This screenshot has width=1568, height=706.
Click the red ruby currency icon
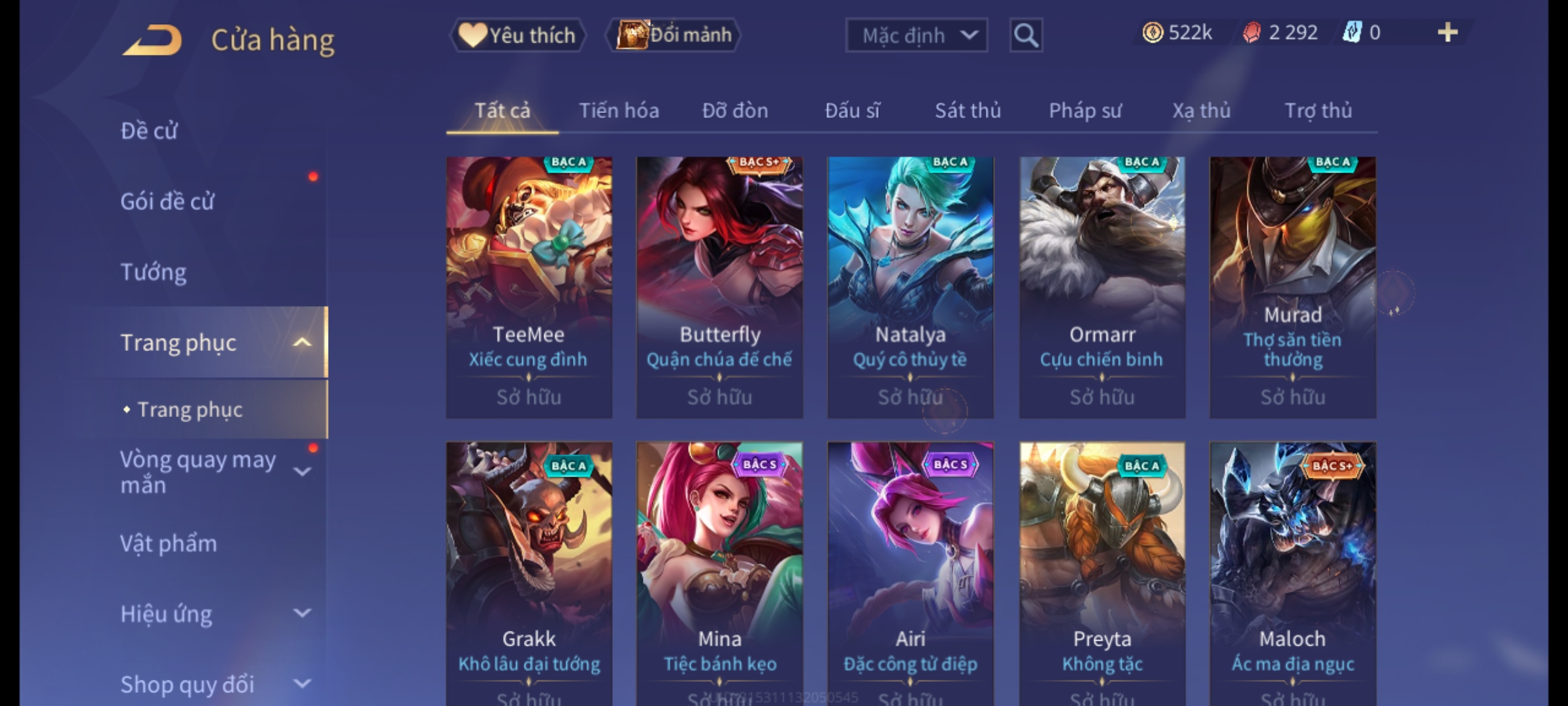(x=1252, y=33)
